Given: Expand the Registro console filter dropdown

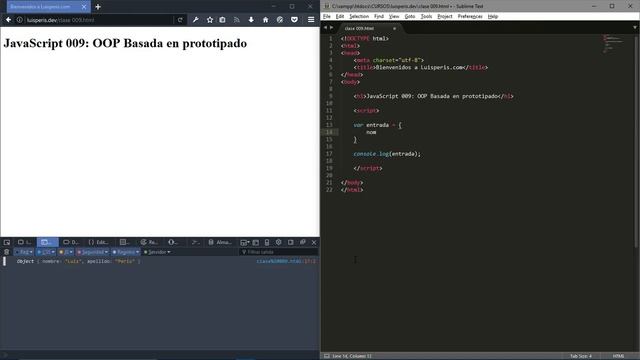Looking at the screenshot, I should 126,252.
